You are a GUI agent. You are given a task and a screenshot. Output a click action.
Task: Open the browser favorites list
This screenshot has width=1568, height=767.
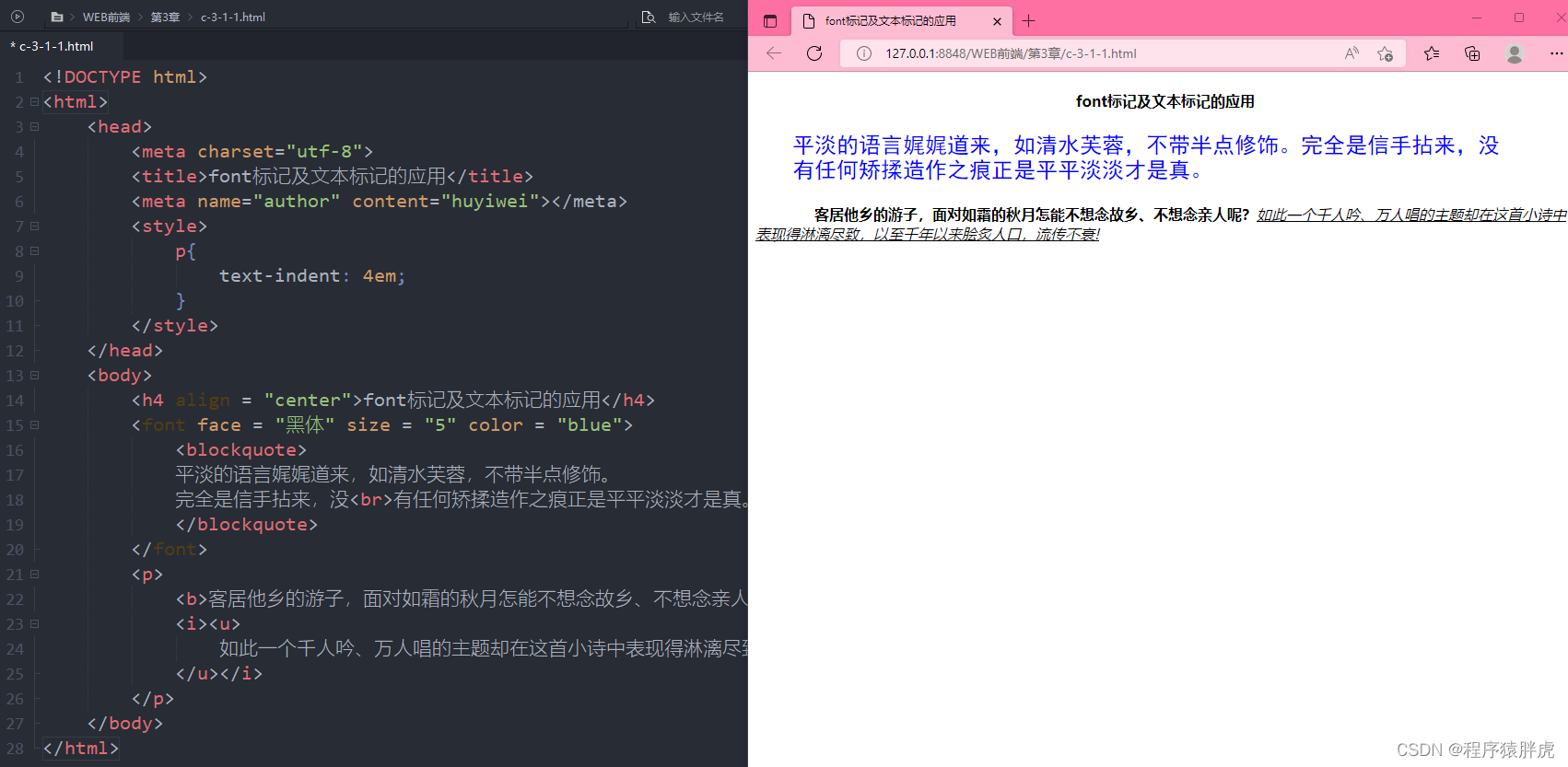1432,53
